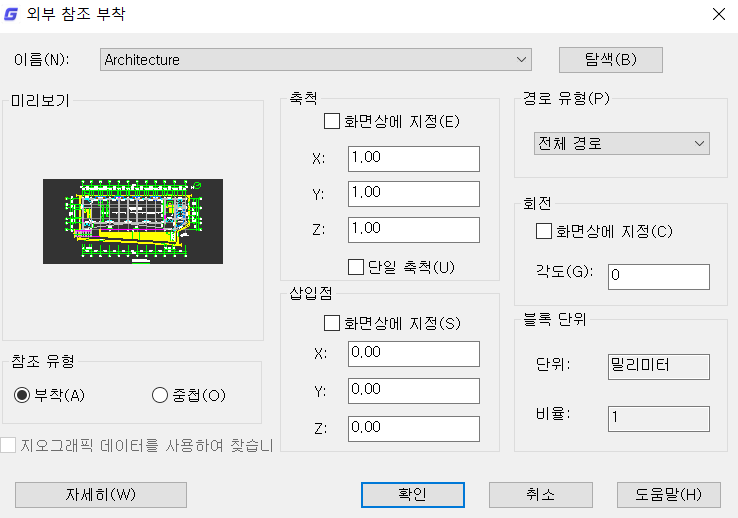Click the 삽입점 Y coordinate field
This screenshot has width=738, height=518.
click(x=414, y=391)
